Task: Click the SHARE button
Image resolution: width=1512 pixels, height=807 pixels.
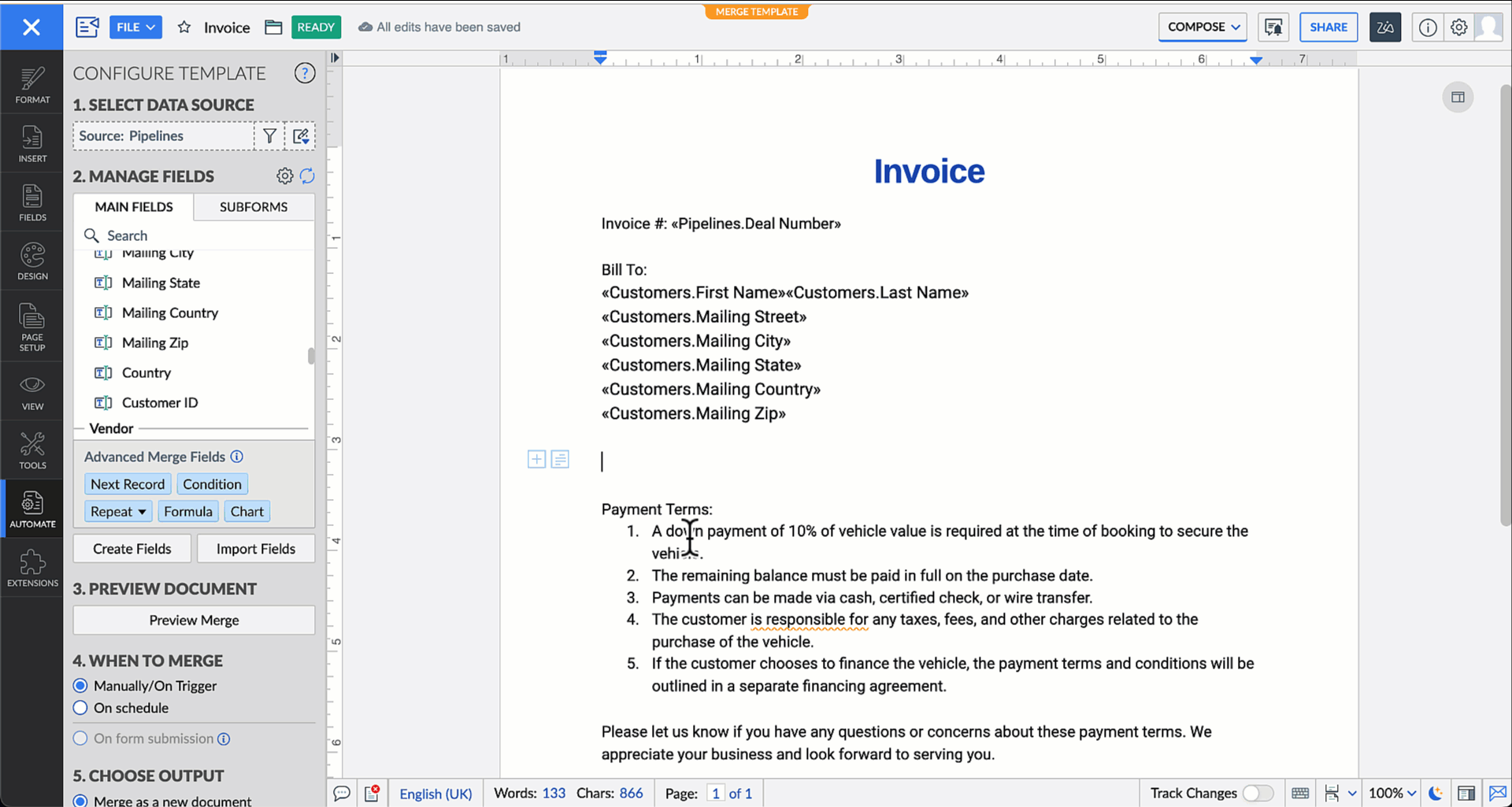Action: pyautogui.click(x=1329, y=28)
